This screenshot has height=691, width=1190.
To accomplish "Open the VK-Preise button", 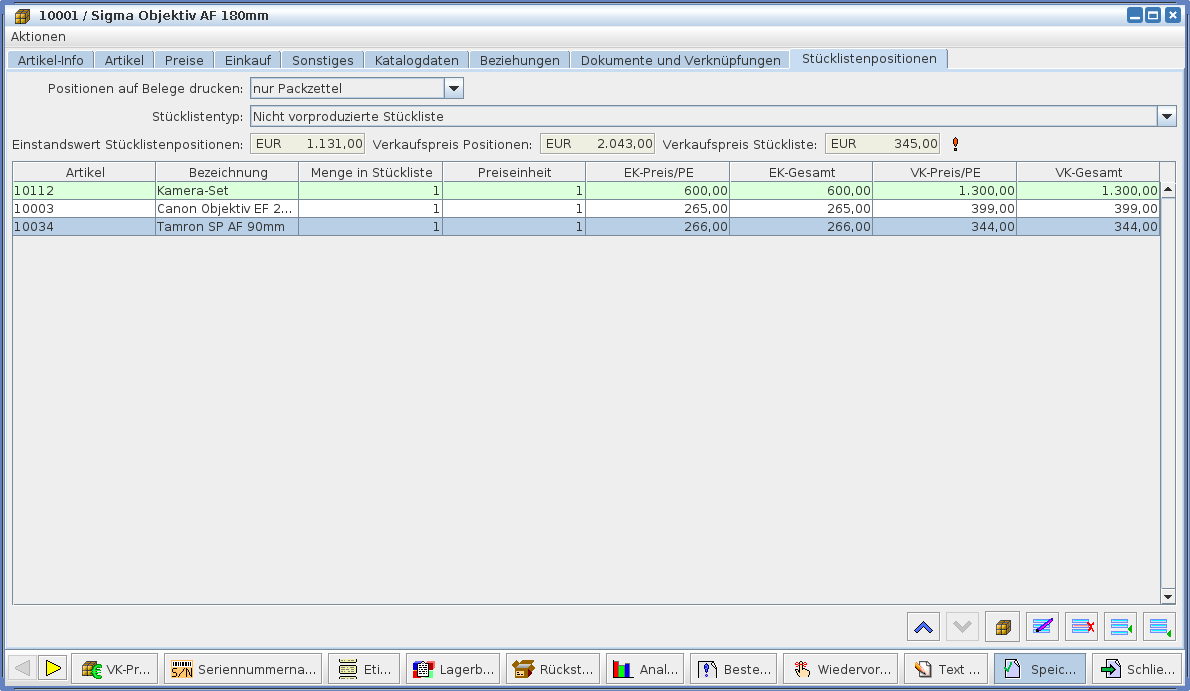I will click(115, 669).
